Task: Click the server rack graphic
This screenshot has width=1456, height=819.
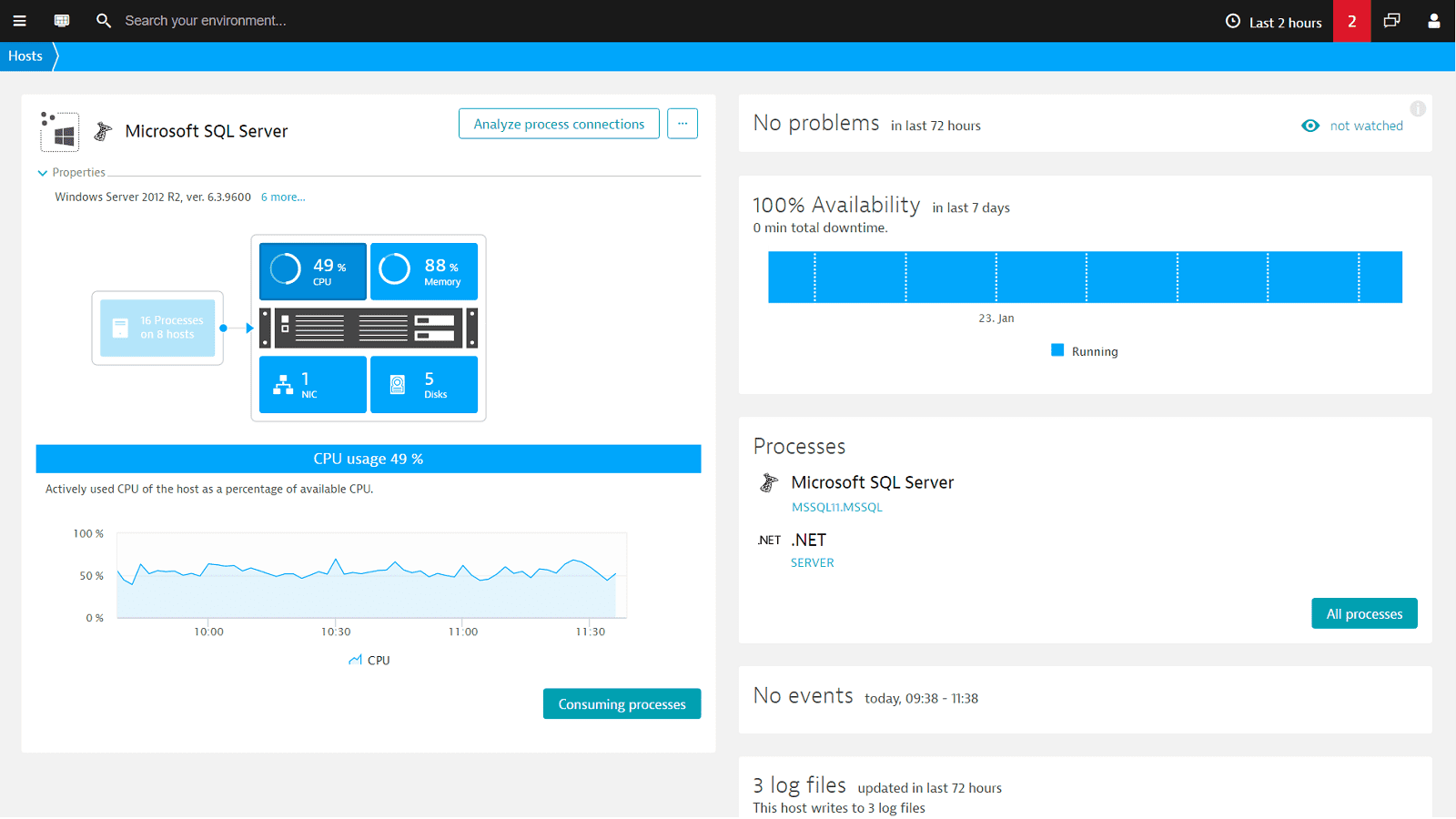Action: (369, 328)
